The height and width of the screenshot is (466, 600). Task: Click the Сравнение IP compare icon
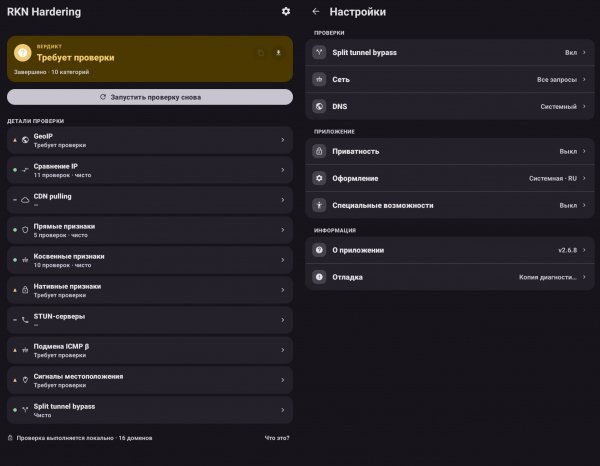click(x=25, y=170)
